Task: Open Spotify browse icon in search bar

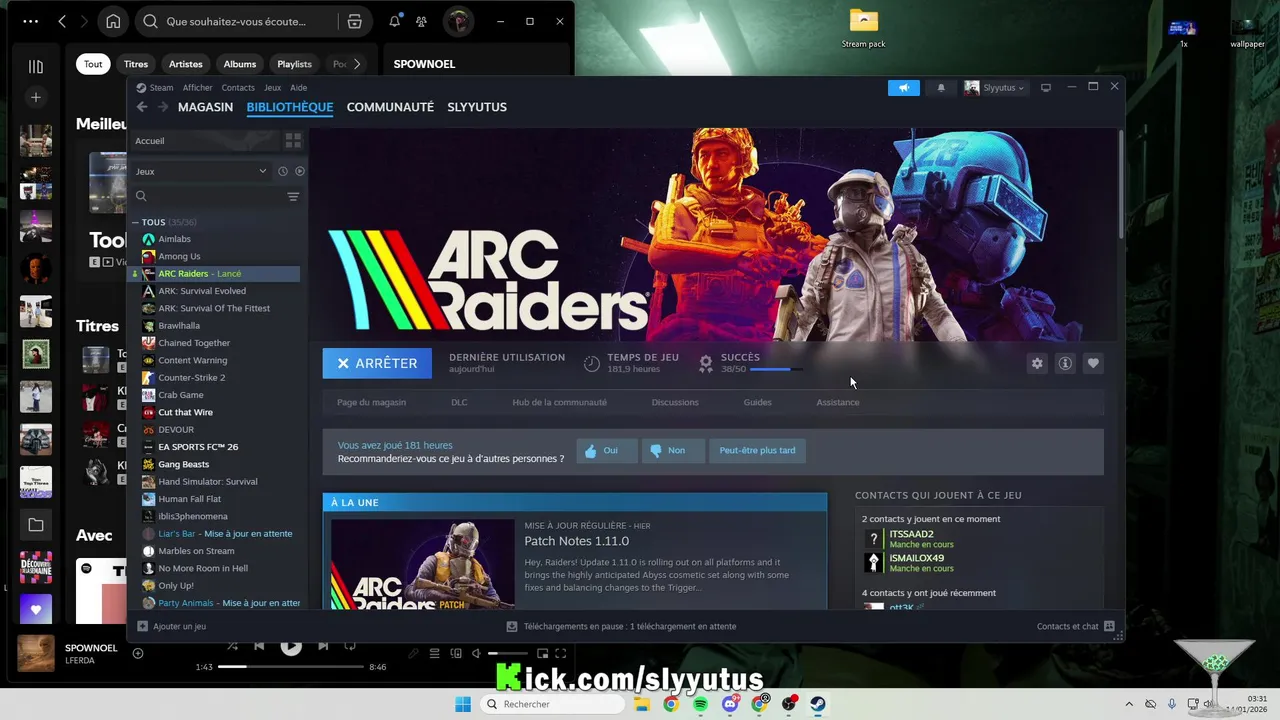Action: click(x=354, y=21)
